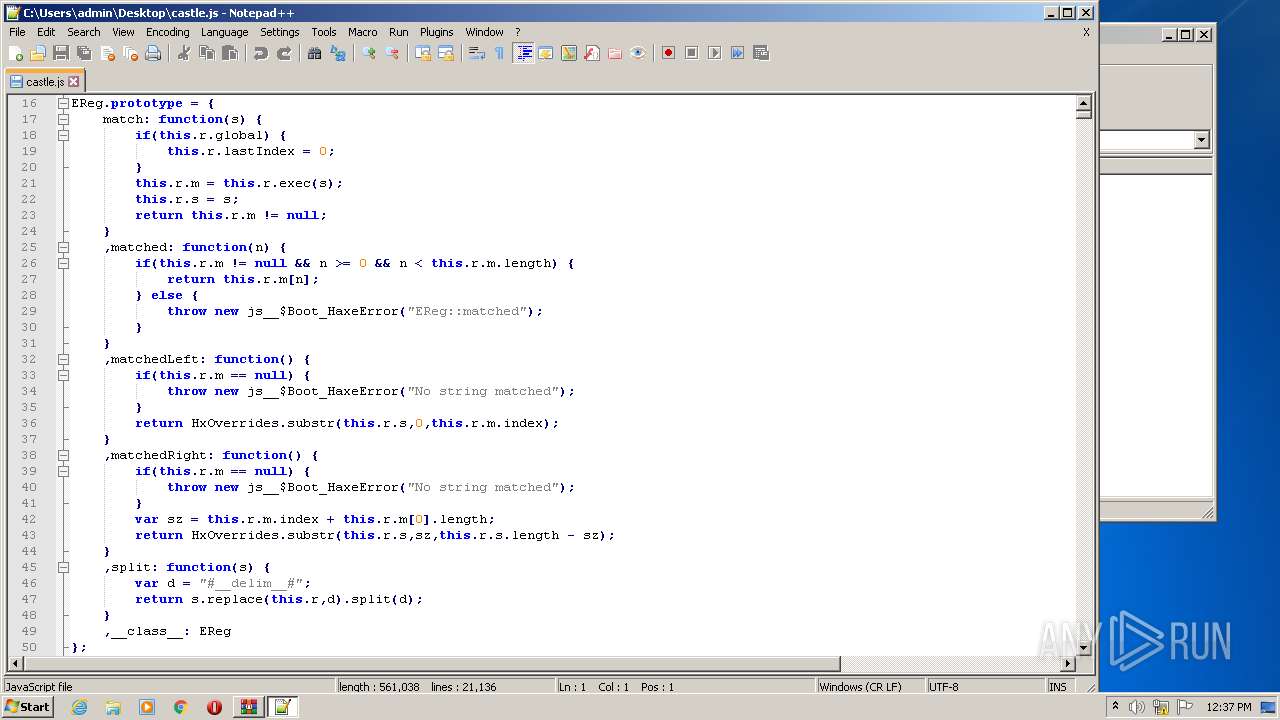Open the User Defined Language icon
Image resolution: width=1280 pixels, height=720 pixels.
546,53
